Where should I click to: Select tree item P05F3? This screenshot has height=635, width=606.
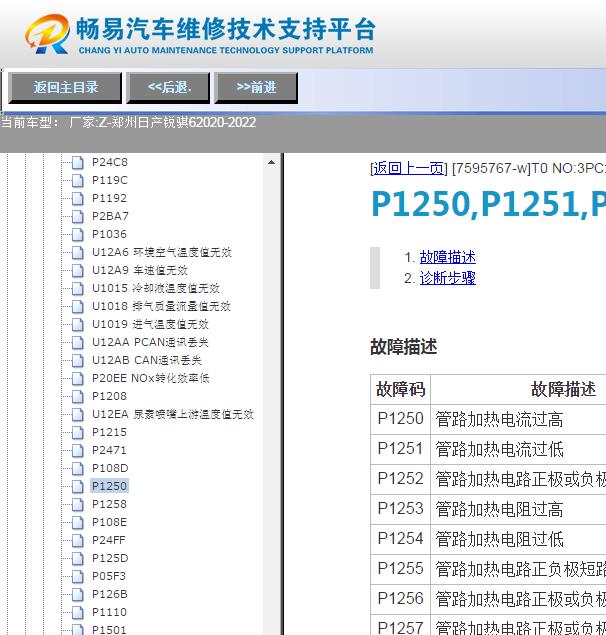[x=109, y=576]
